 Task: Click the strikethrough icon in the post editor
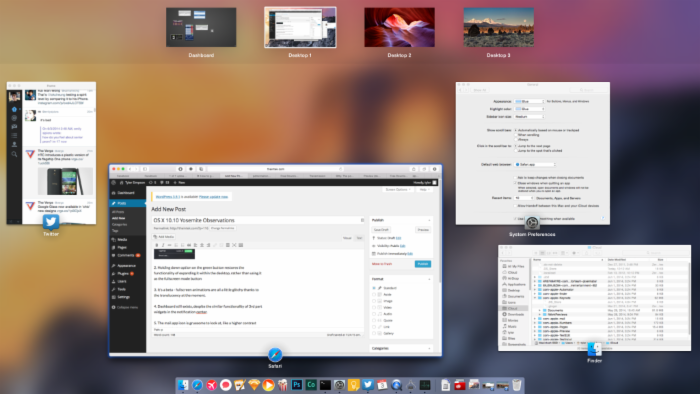click(x=169, y=245)
